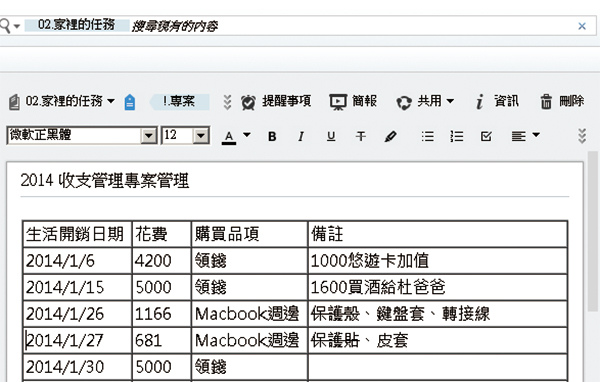This screenshot has height=382, width=600.
Task: Click the 1166 cost cell
Action: point(161,314)
